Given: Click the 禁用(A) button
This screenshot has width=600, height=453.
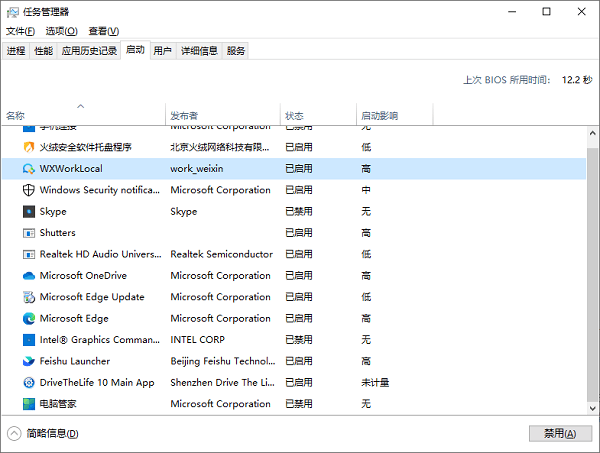Looking at the screenshot, I should [553, 433].
